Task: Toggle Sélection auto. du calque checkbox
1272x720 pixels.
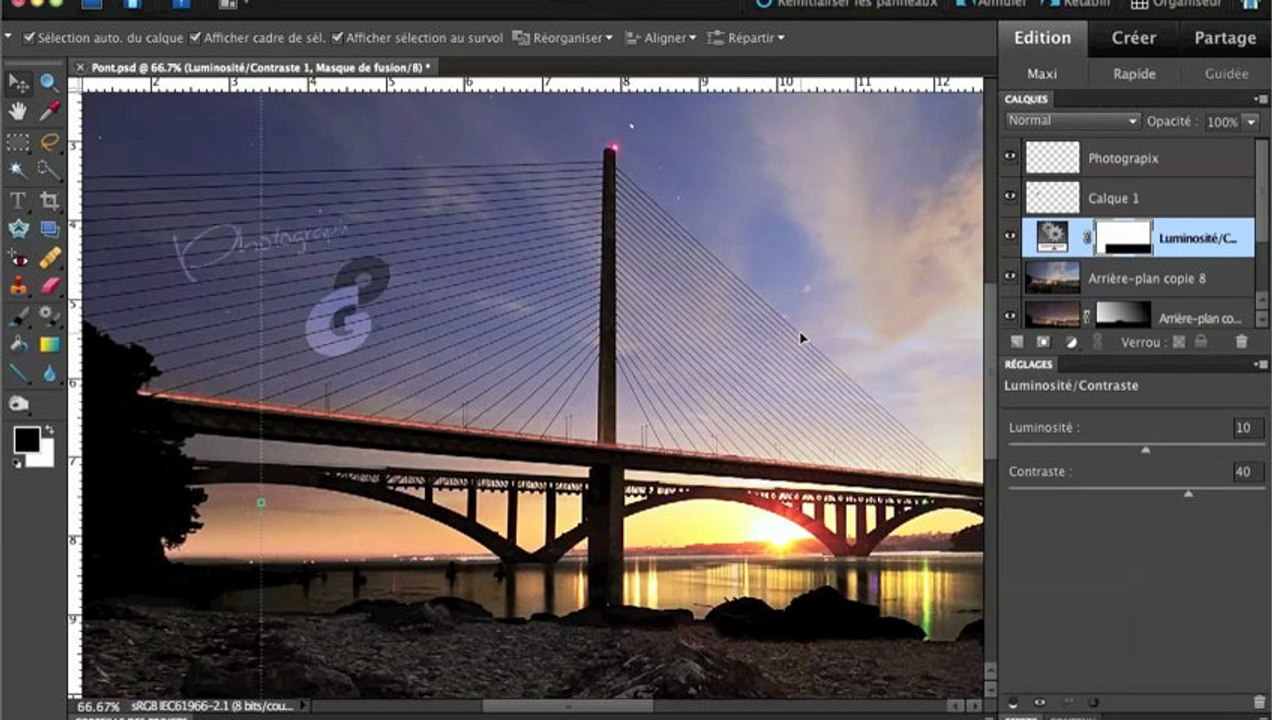Action: point(29,38)
